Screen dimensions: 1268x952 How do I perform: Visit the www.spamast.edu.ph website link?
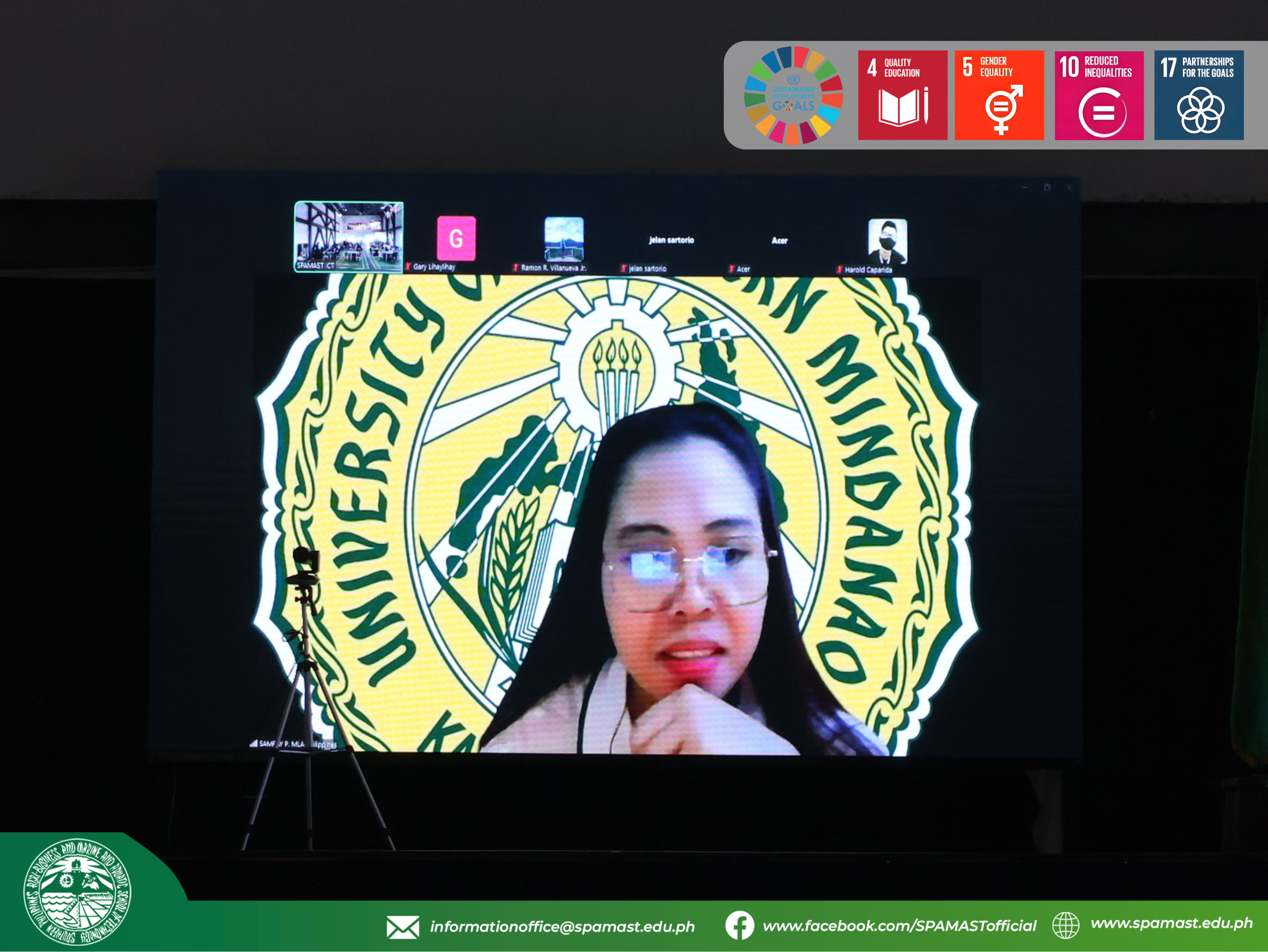click(1171, 923)
